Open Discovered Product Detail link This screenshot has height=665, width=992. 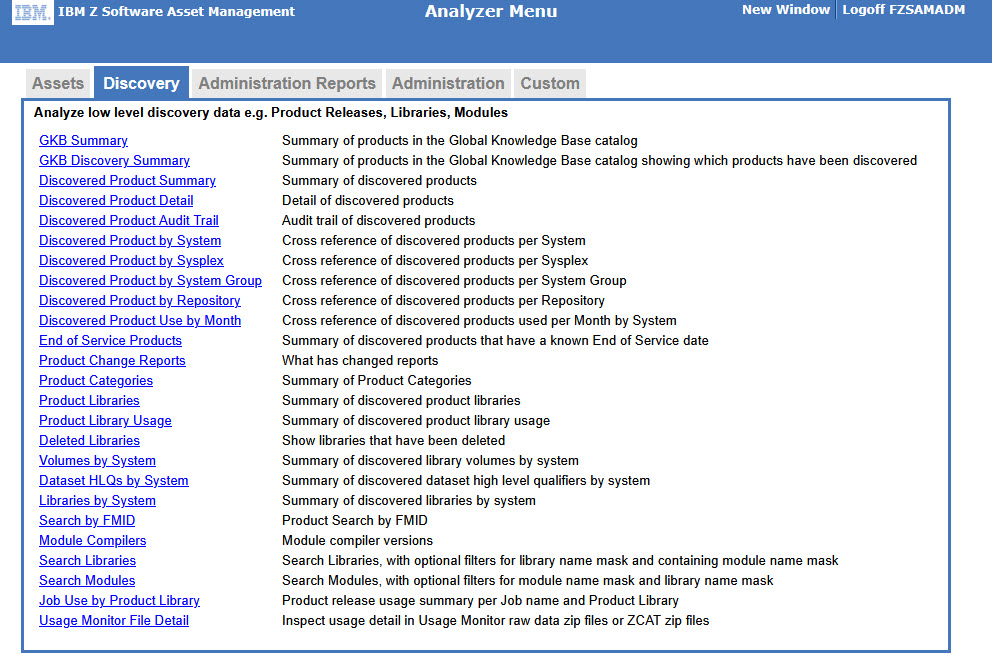click(116, 201)
